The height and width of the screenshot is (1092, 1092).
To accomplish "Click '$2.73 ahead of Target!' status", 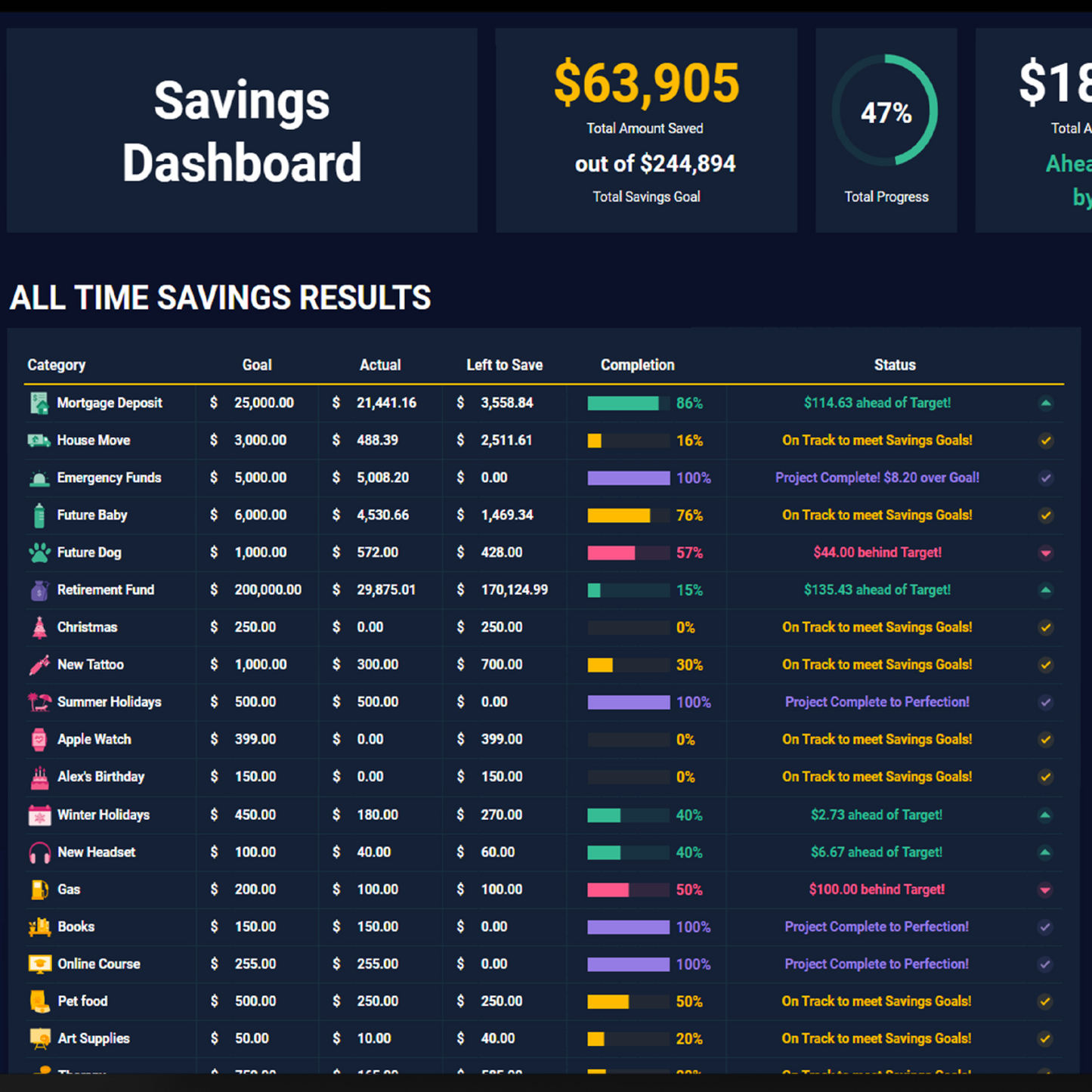I will pyautogui.click(x=877, y=815).
